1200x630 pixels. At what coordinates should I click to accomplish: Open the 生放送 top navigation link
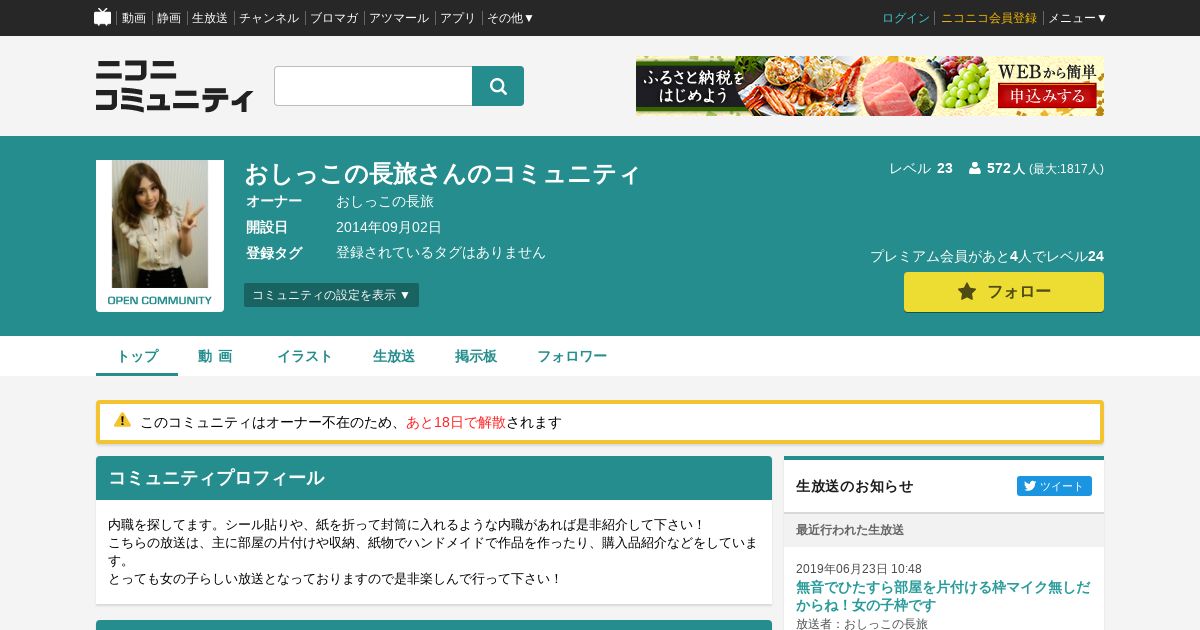tap(210, 18)
